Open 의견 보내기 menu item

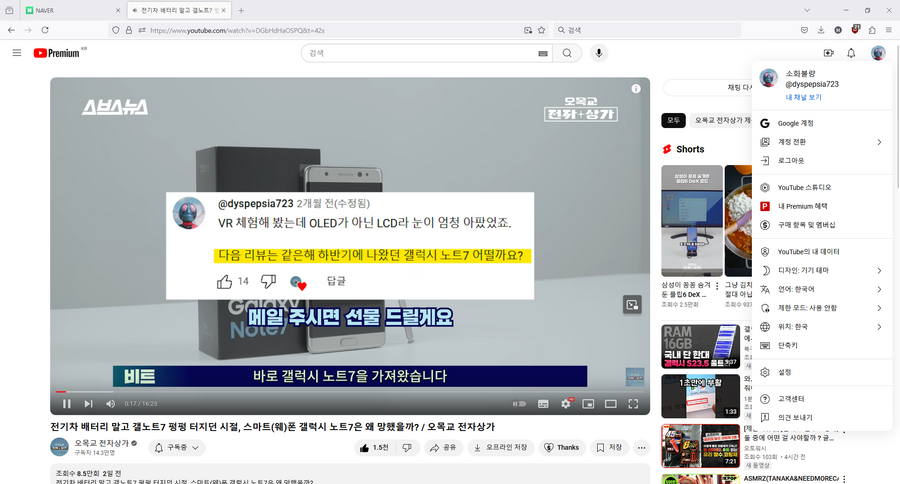pos(821,417)
